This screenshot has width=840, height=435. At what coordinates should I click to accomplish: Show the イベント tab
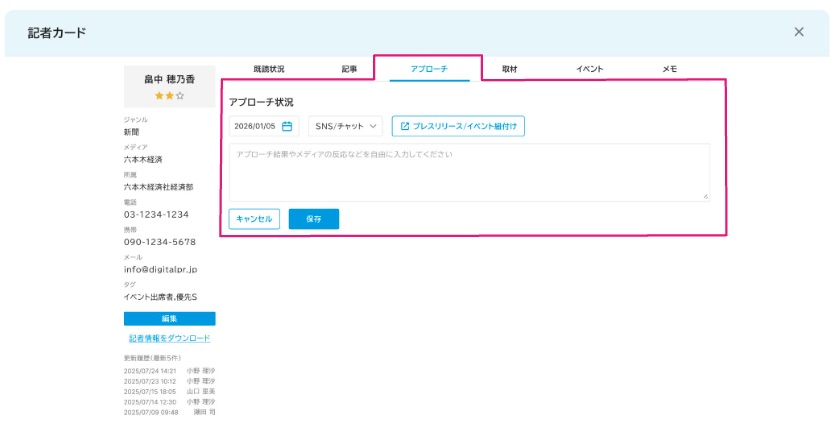click(589, 69)
